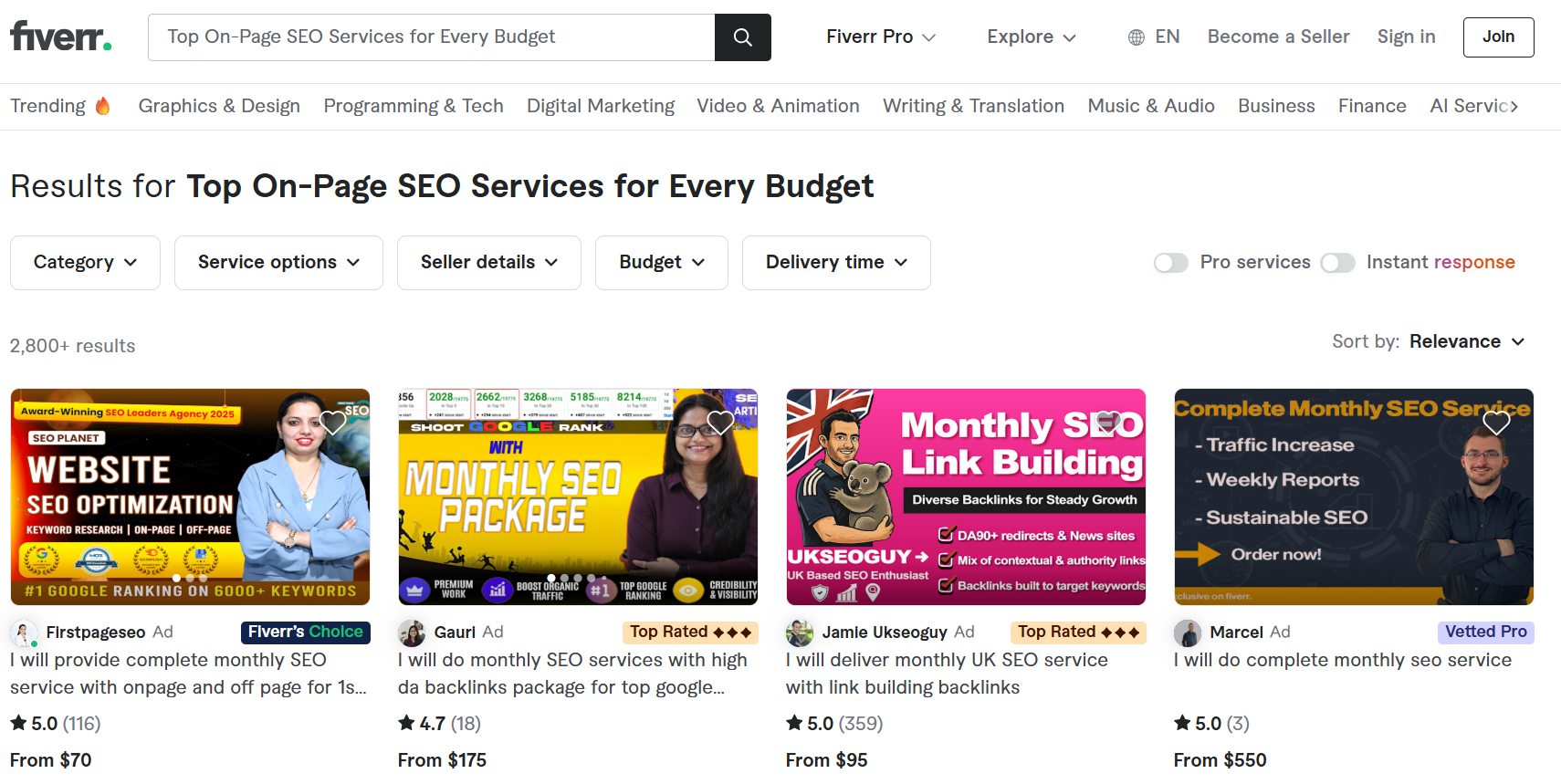Open Jamie Ukseoguy's profile avatar

(800, 632)
